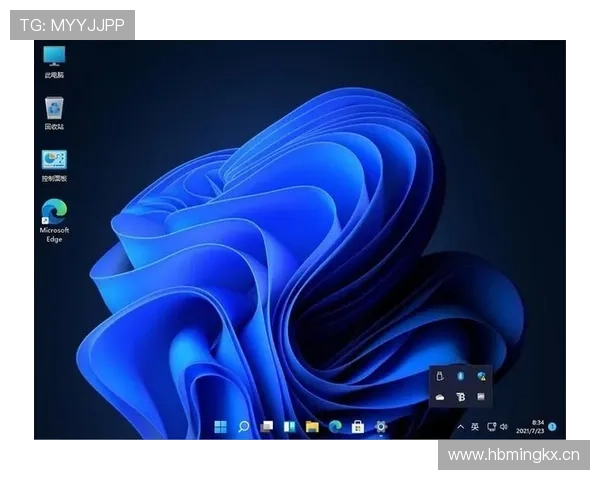Select the Microsoft Edge desktop shortcut
Screen dimensions: 600x480
54,214
